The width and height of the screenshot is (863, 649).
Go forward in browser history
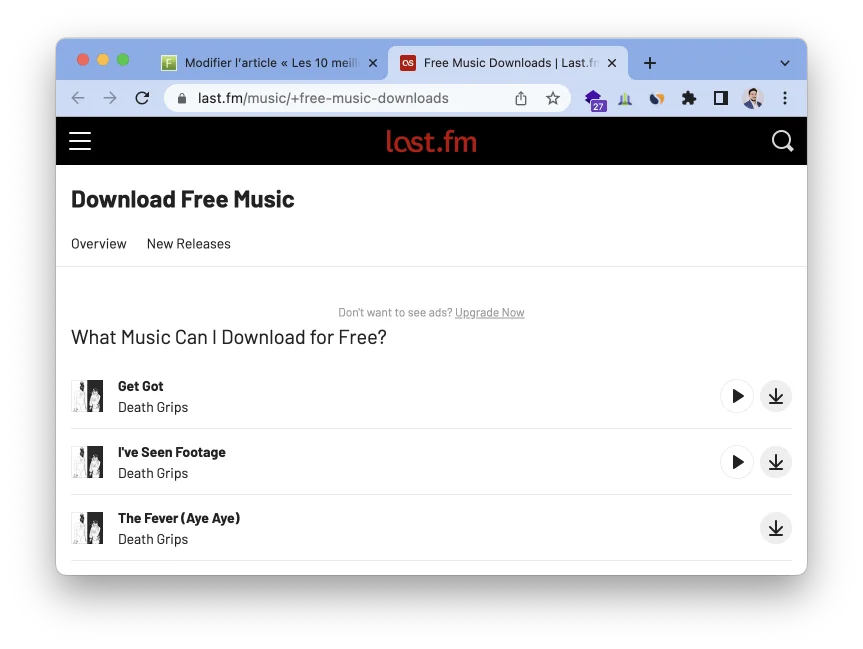110,98
